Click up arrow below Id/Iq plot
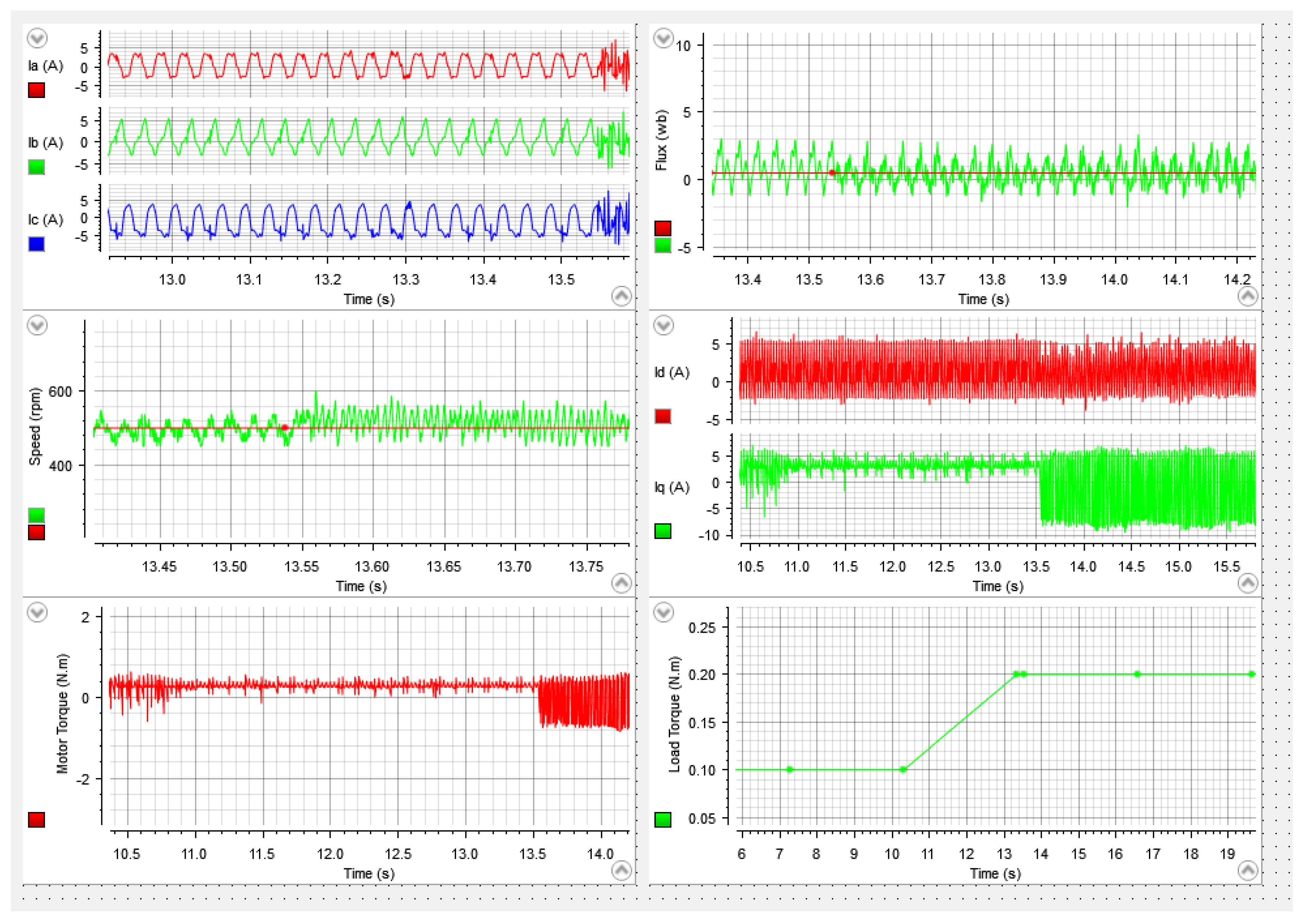Viewport: 1301px width, 924px height. click(x=1248, y=583)
